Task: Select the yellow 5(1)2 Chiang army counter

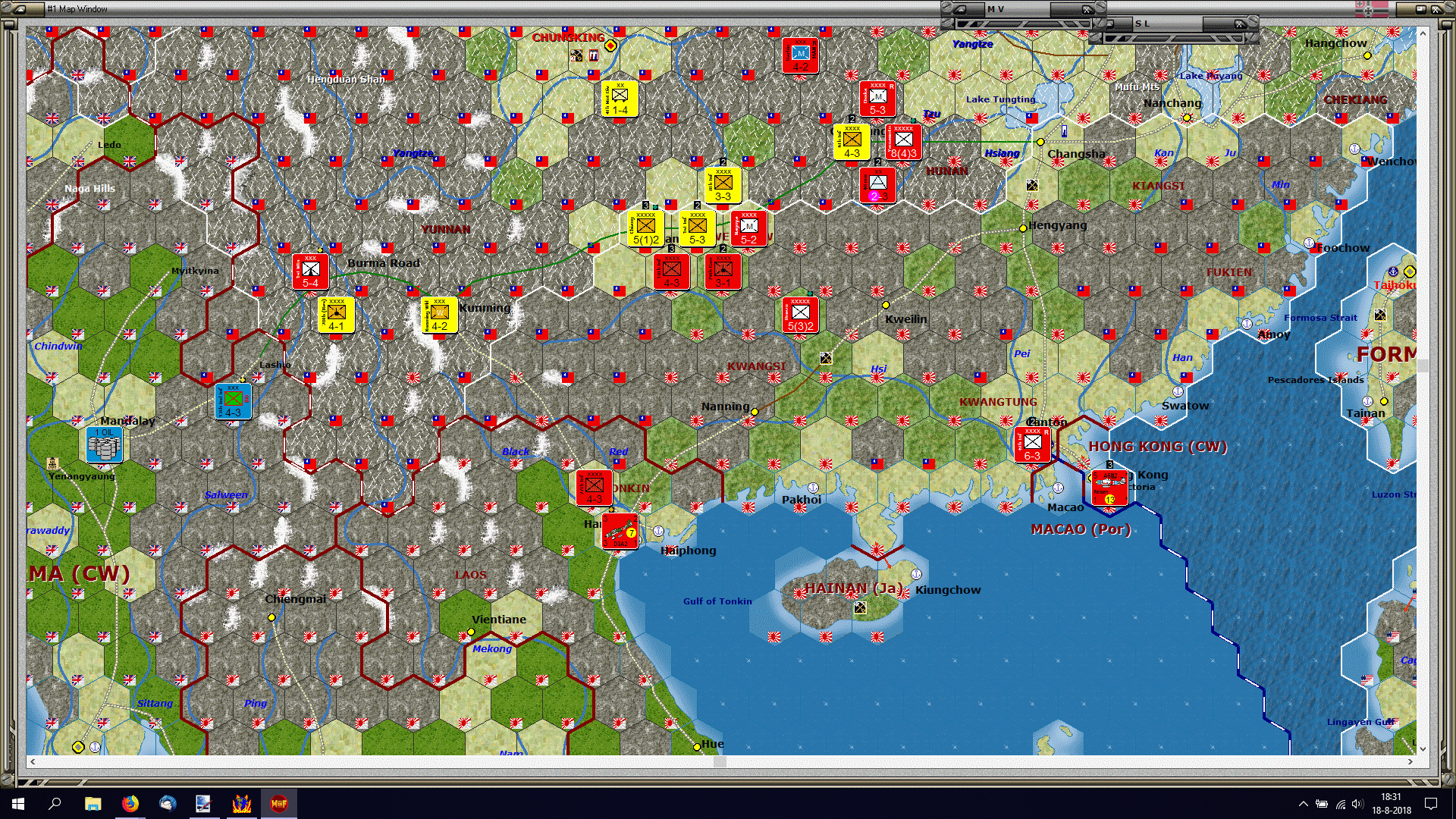Action: coord(644,227)
